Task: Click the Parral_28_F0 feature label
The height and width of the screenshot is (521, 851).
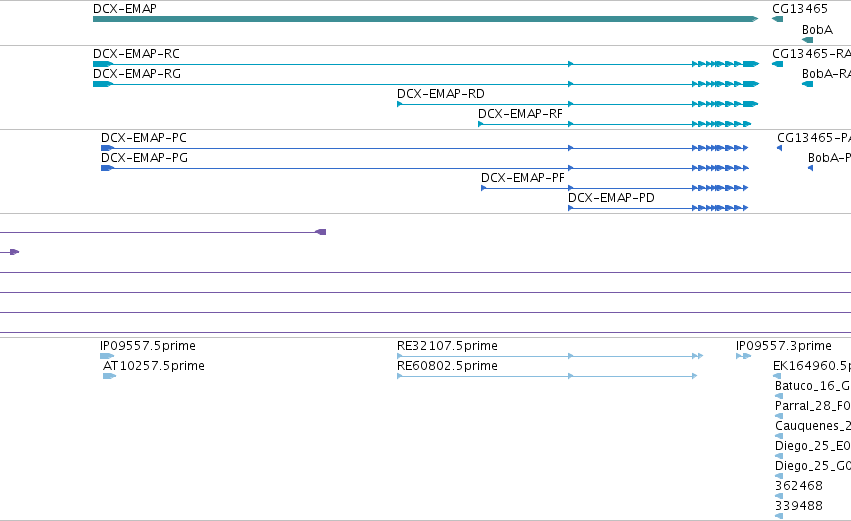Action: (812, 406)
